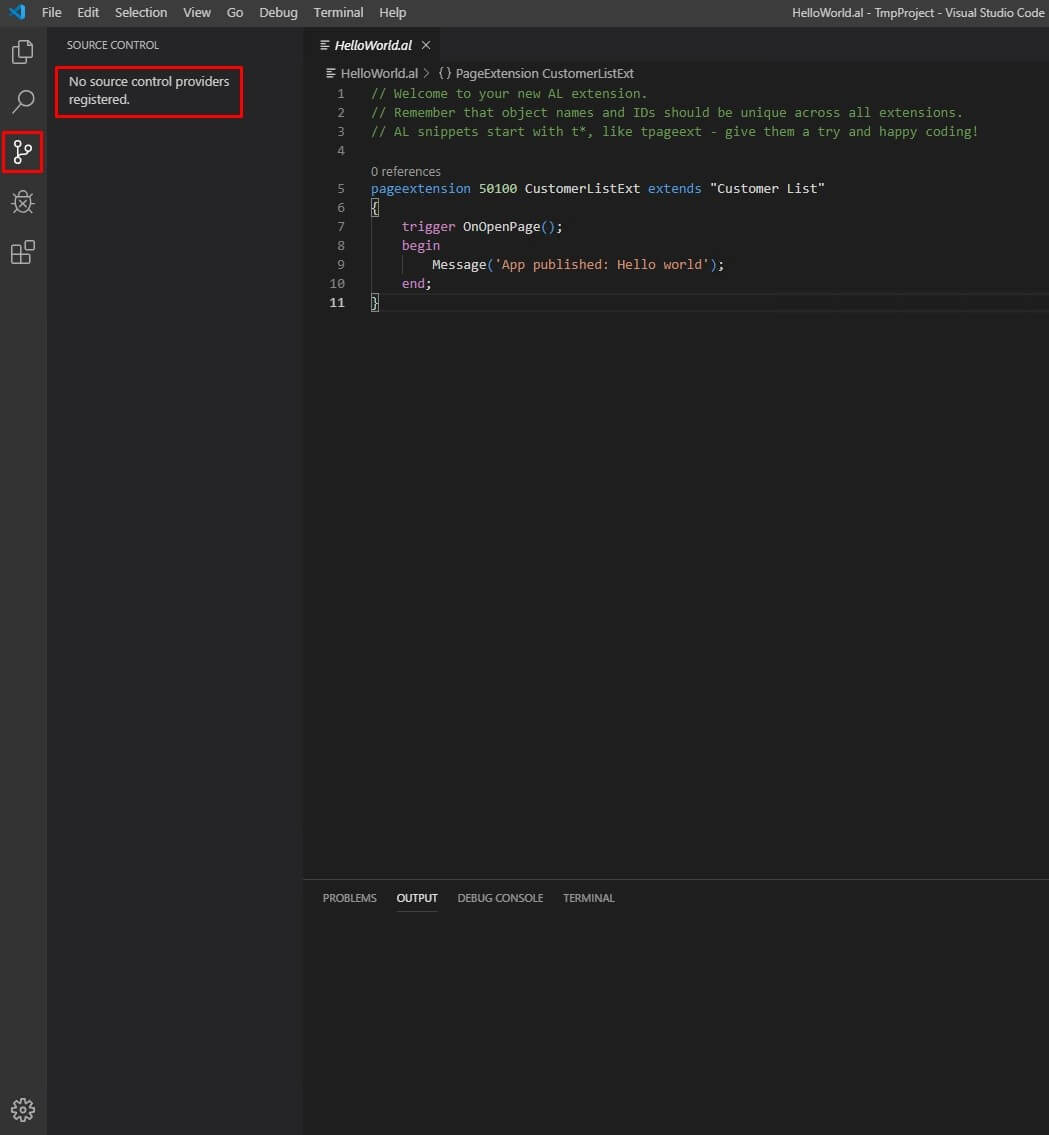This screenshot has width=1049, height=1135.
Task: Click the 'trigger' keyword on line 7
Action: click(429, 227)
